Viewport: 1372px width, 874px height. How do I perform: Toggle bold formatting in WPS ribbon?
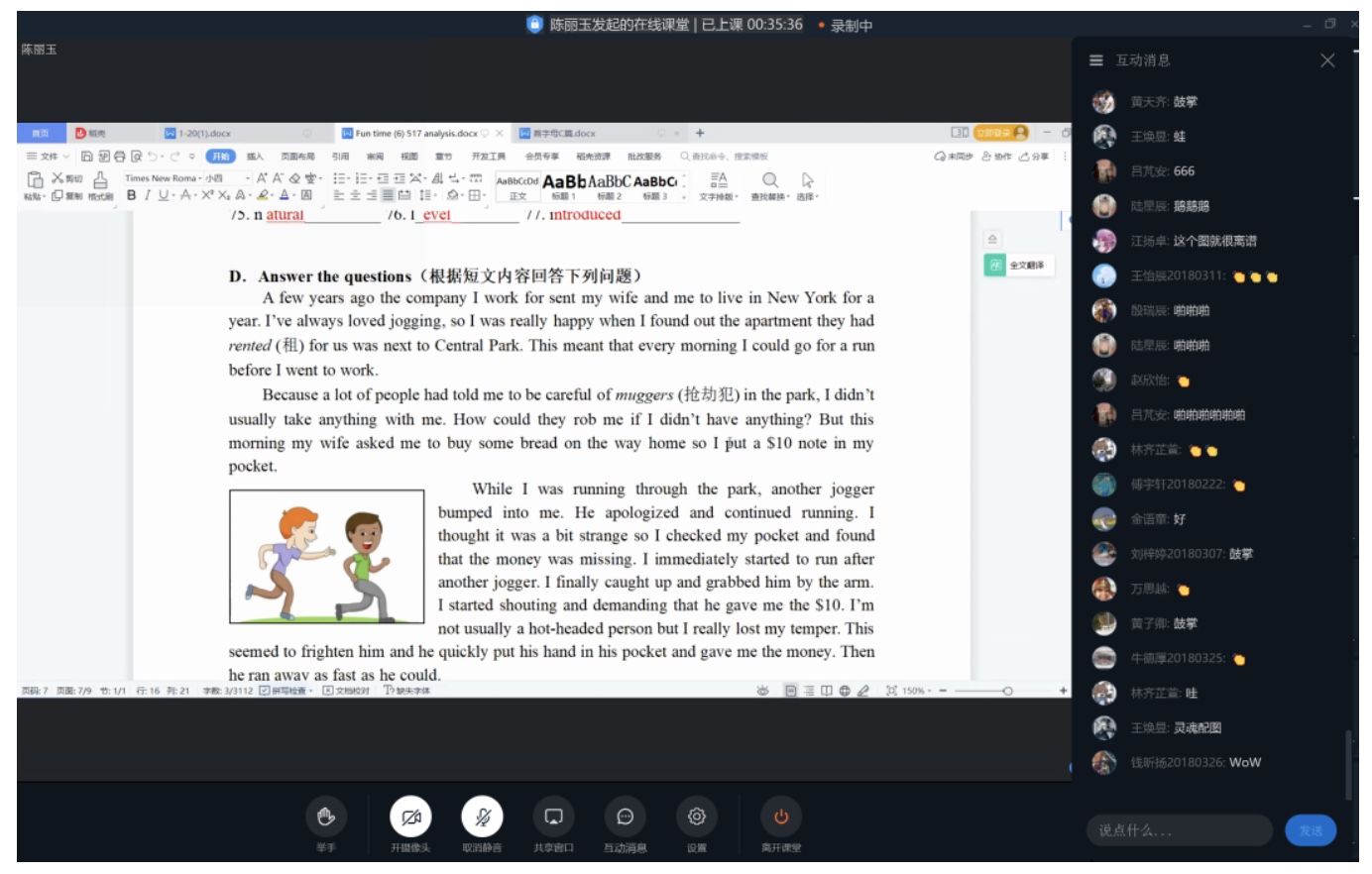tap(131, 195)
